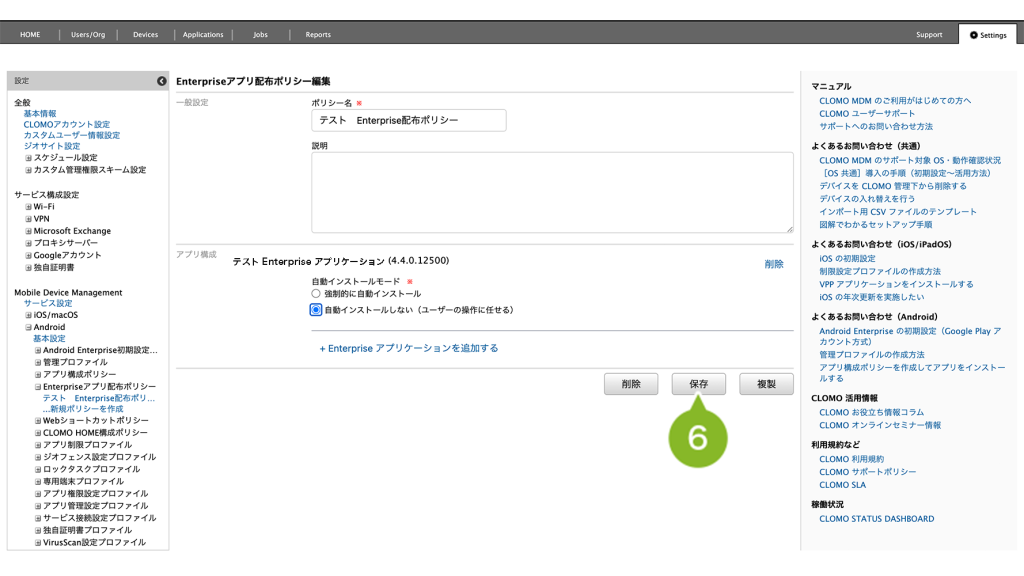Click the 削除 button beside 保存
Screen dimensions: 1024x576
tap(630, 384)
